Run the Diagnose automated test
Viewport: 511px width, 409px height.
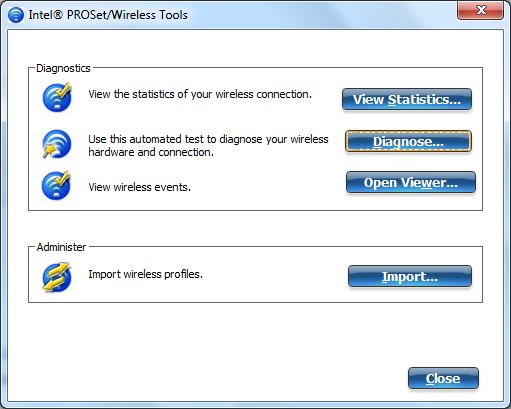point(408,141)
